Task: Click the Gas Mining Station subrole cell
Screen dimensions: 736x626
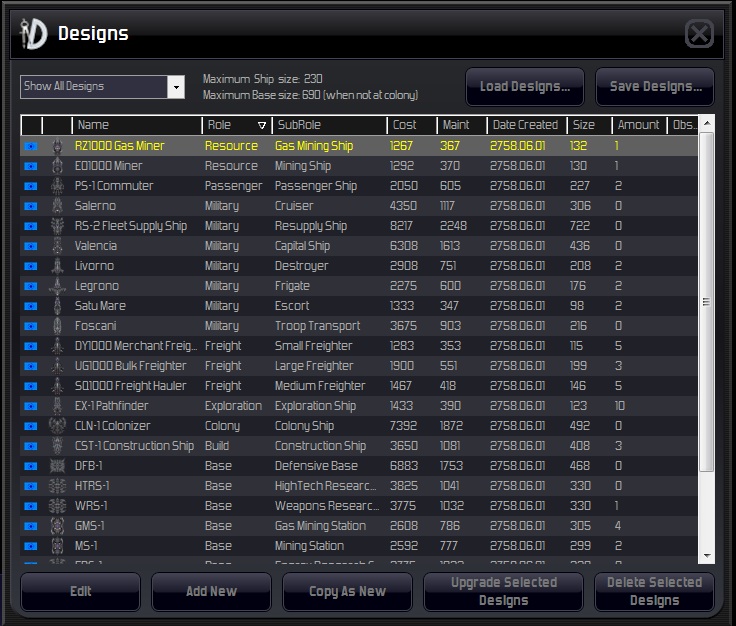Action: coord(321,526)
